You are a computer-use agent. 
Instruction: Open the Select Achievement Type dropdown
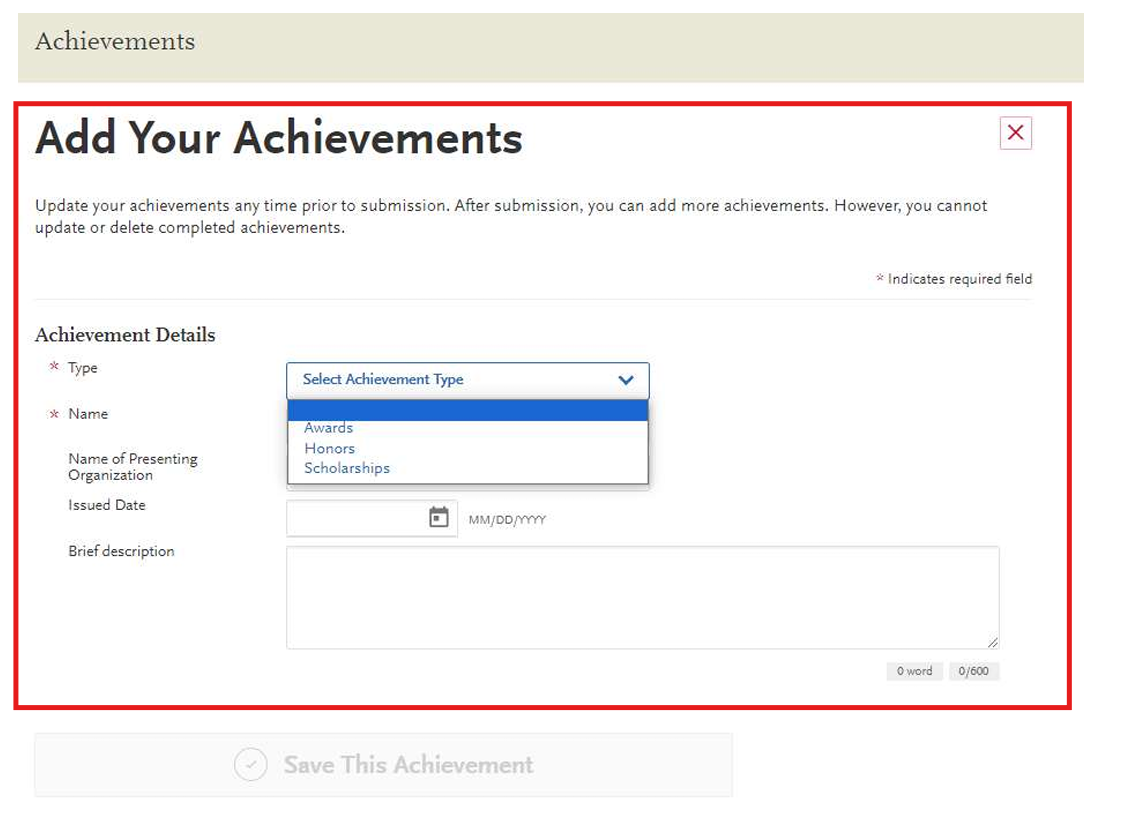pos(467,381)
